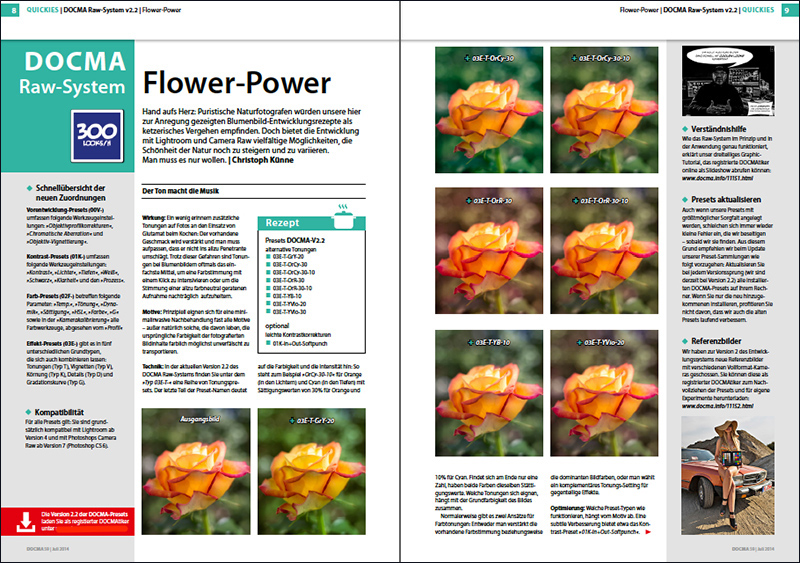Click the white download arrow icon in red banner
800x563 pixels.
[26, 522]
